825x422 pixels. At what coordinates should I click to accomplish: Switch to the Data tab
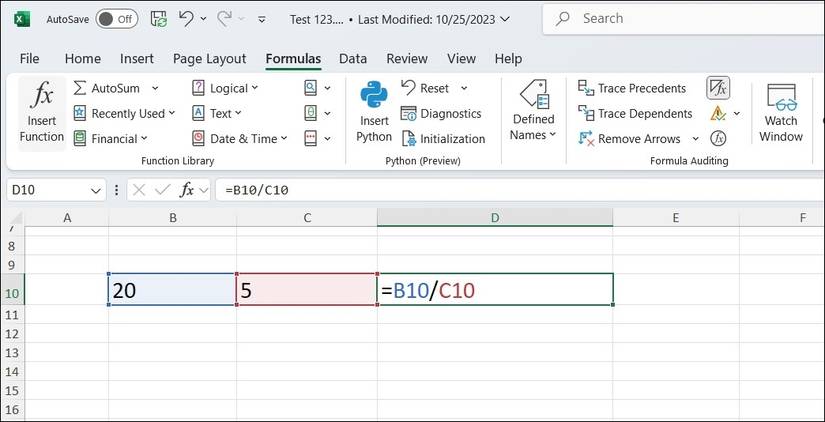tap(353, 59)
